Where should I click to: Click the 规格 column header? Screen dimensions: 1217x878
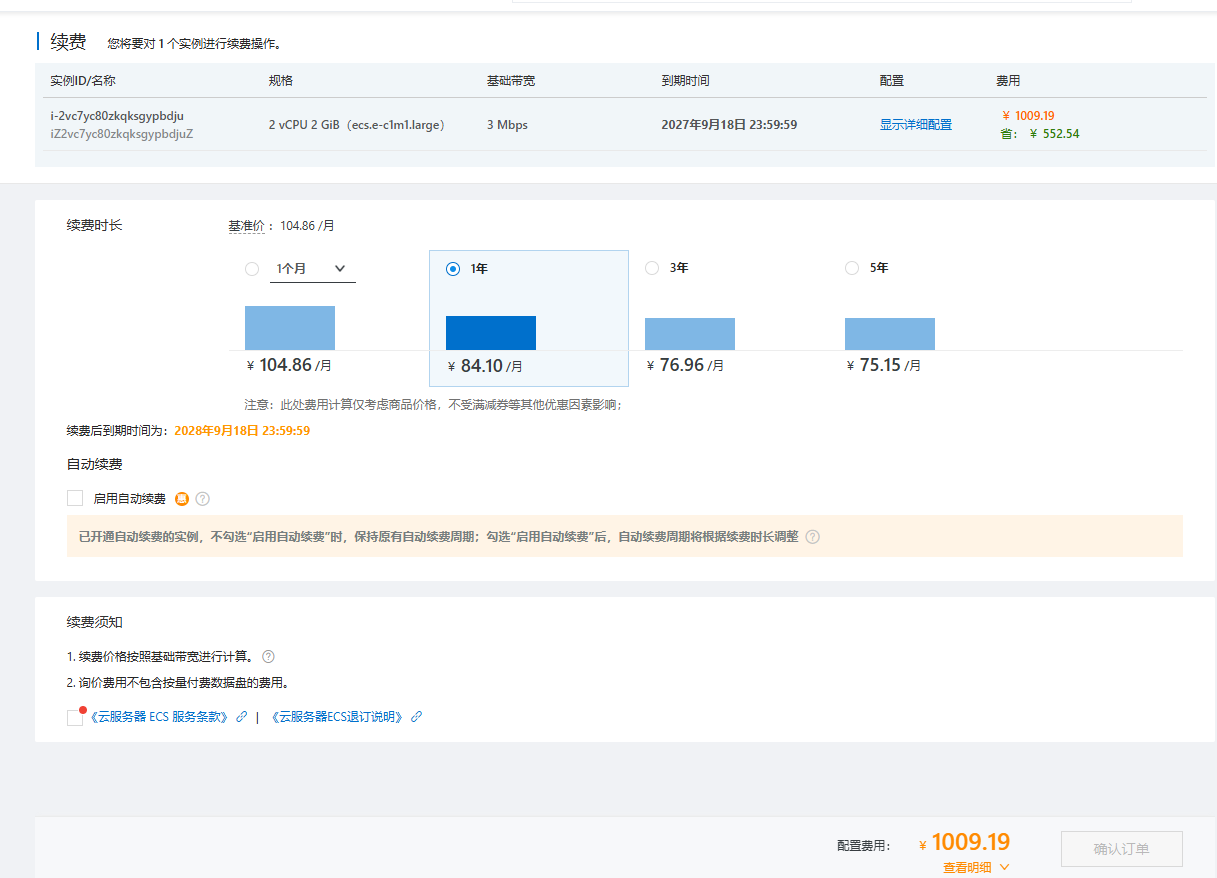click(281, 81)
